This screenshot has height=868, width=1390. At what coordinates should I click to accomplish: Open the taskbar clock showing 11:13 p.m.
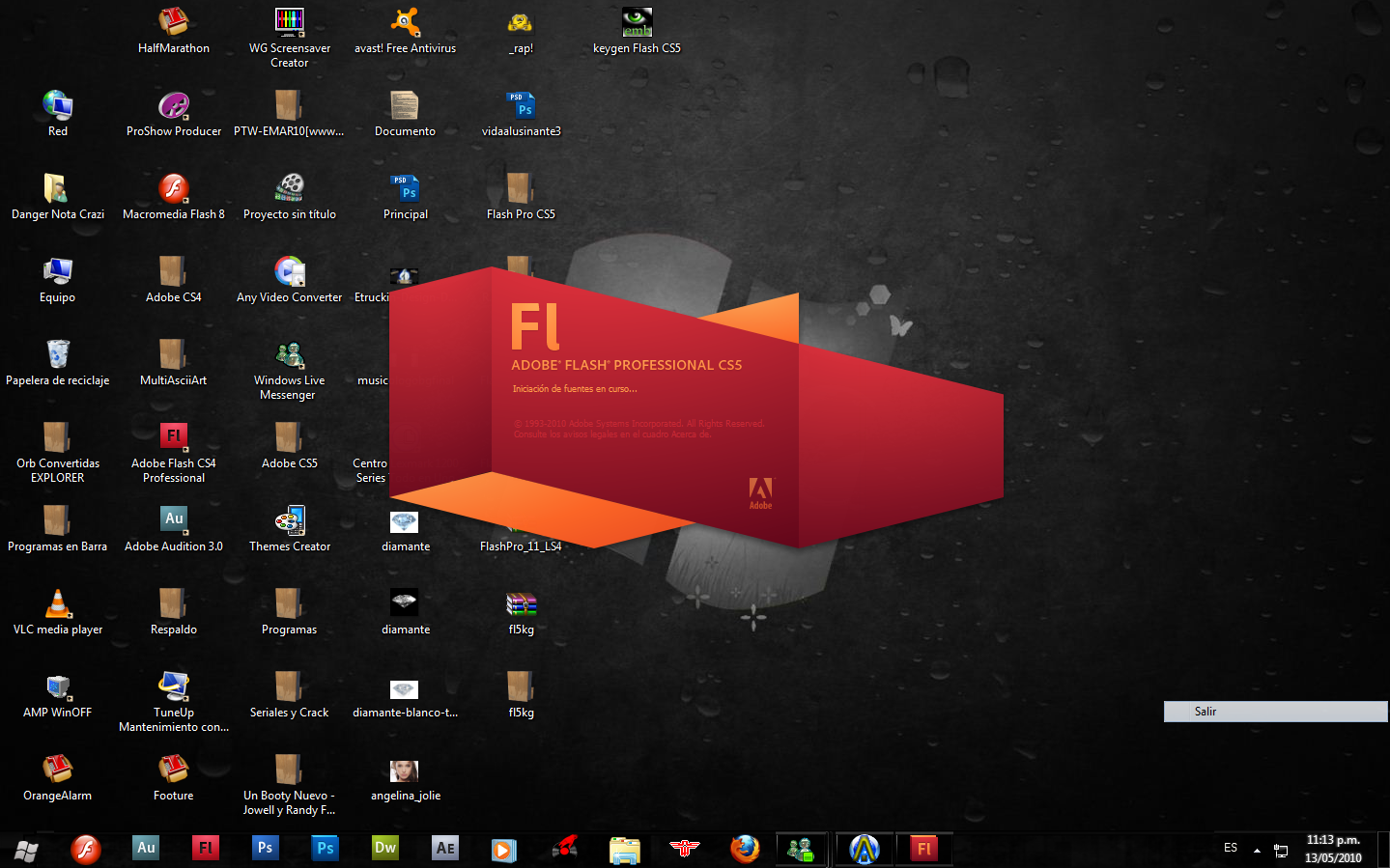click(x=1333, y=849)
